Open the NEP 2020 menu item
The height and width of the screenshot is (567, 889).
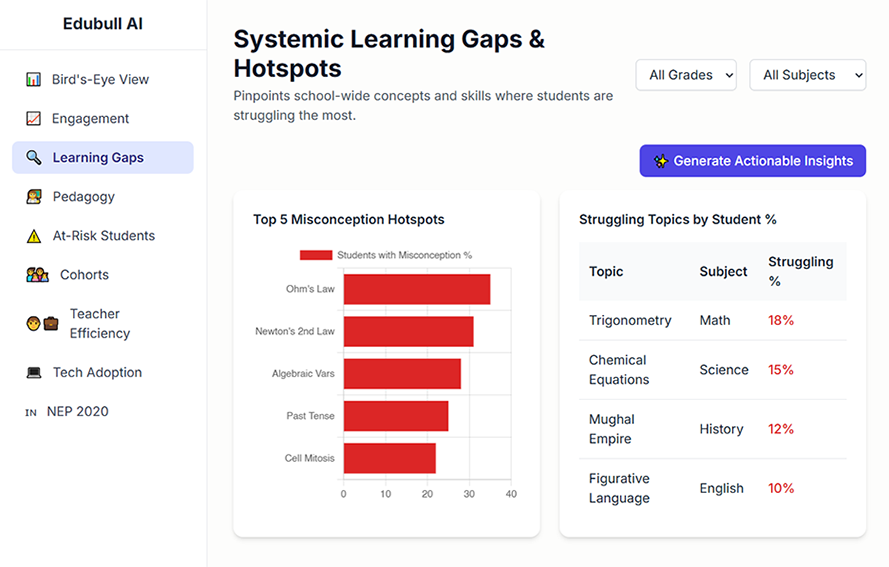pyautogui.click(x=77, y=412)
